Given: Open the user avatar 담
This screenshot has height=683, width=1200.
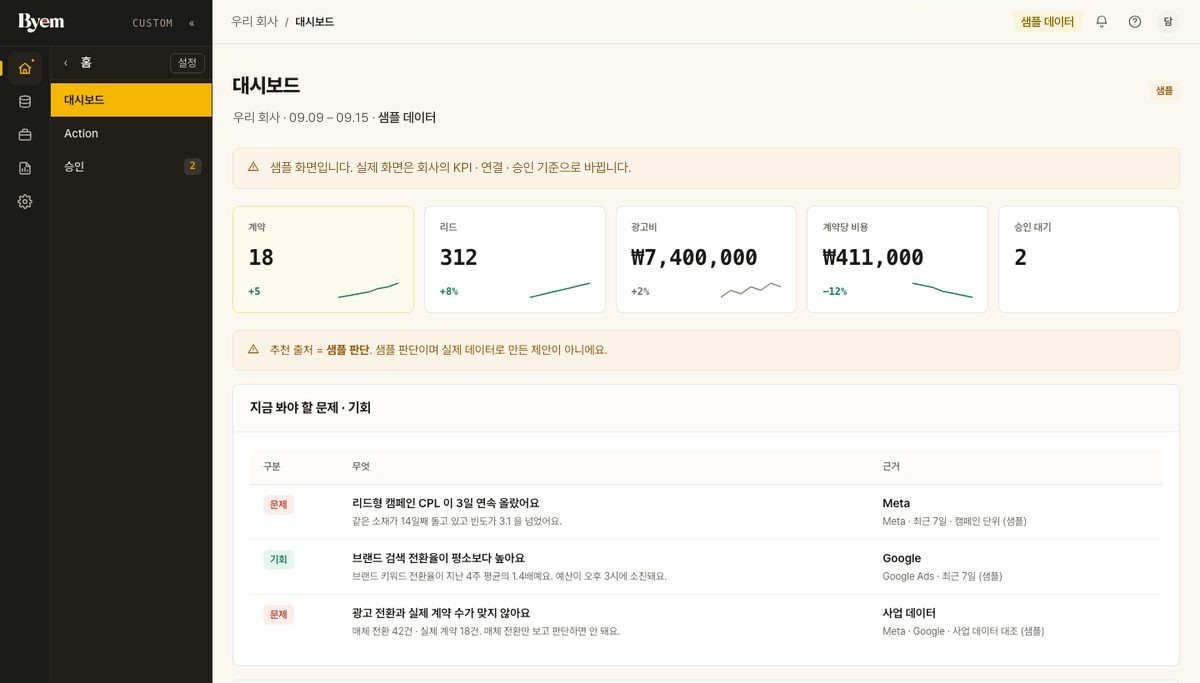Looking at the screenshot, I should coord(1168,21).
